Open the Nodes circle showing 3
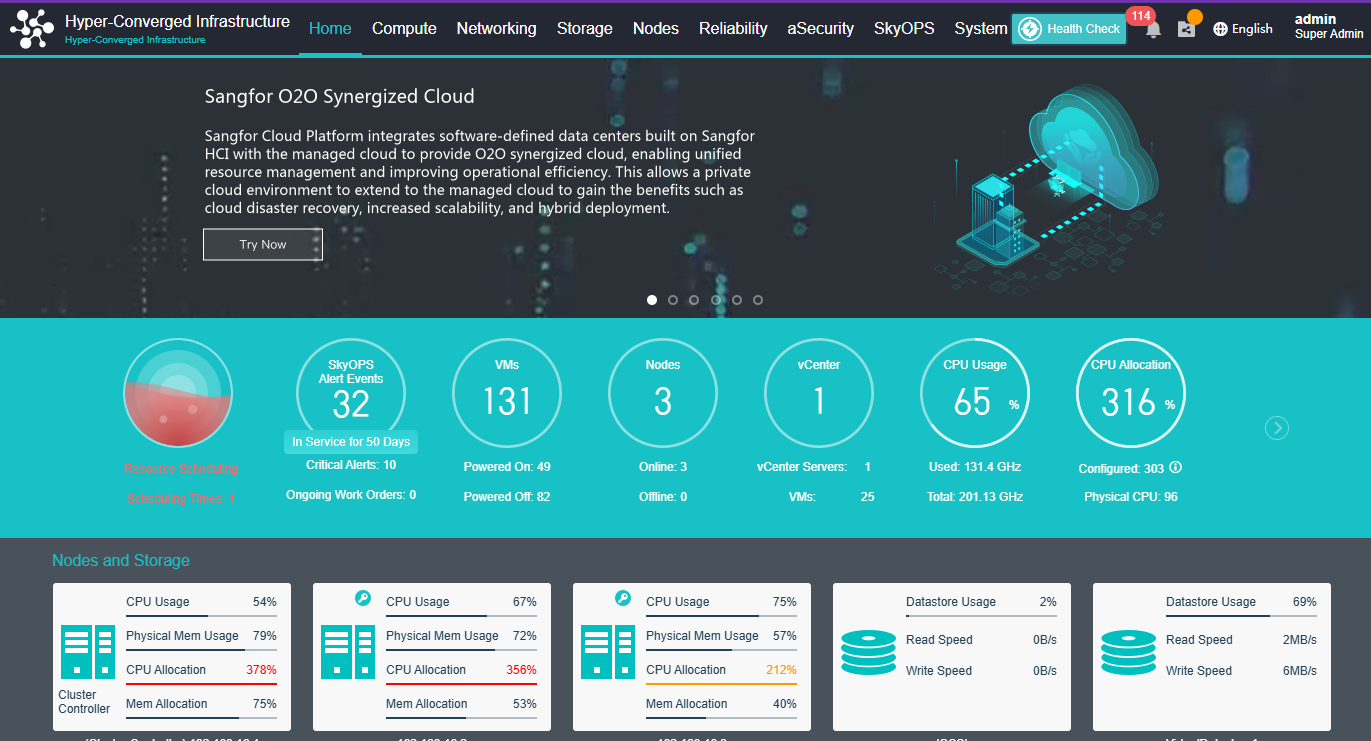Image resolution: width=1371 pixels, height=741 pixels. [x=663, y=392]
